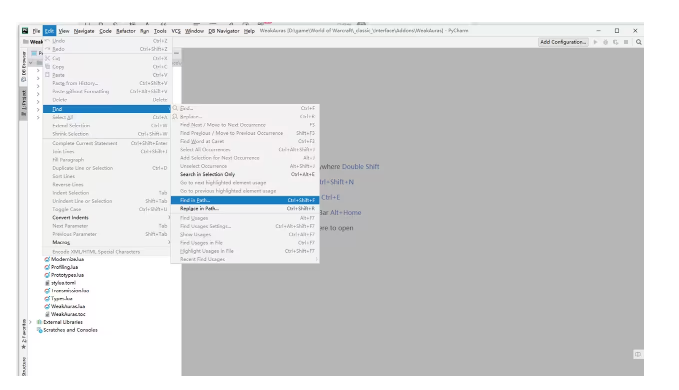The image size is (679, 390).
Task: Choose Encode XML/HTML Special Characters entry
Action: pyautogui.click(x=107, y=251)
